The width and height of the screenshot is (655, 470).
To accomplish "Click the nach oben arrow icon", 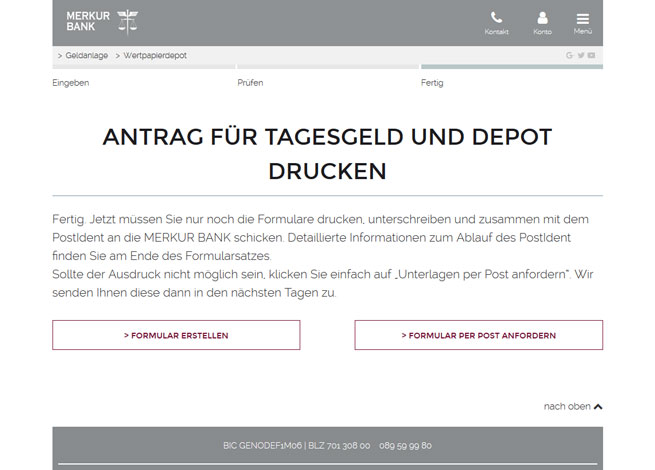I will 598,406.
